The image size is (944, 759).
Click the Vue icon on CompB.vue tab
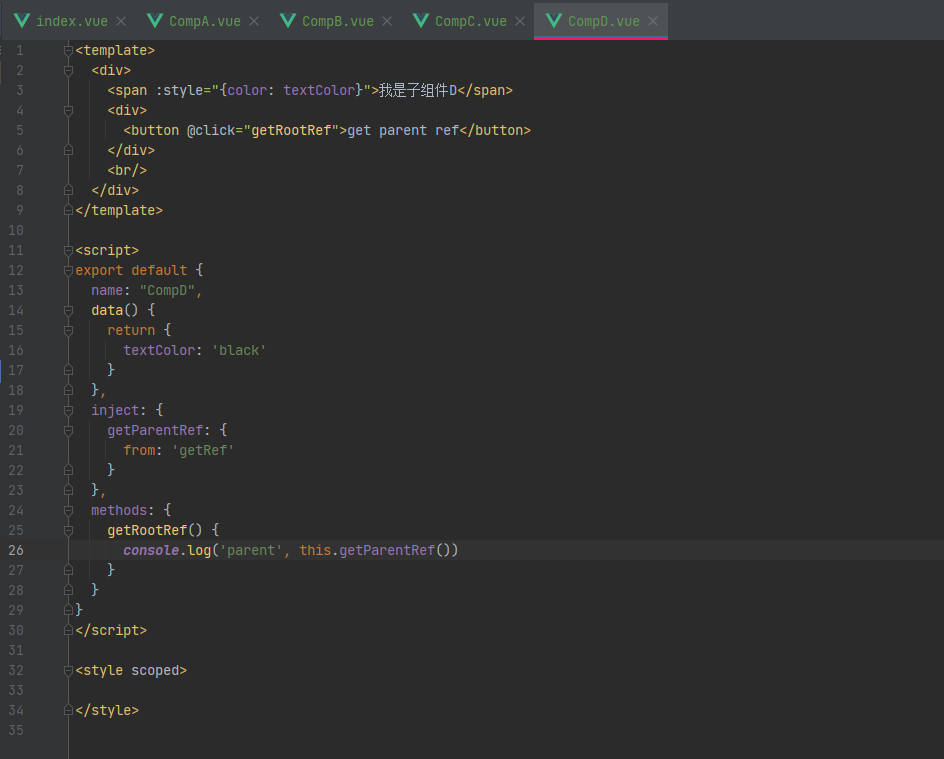pos(288,21)
